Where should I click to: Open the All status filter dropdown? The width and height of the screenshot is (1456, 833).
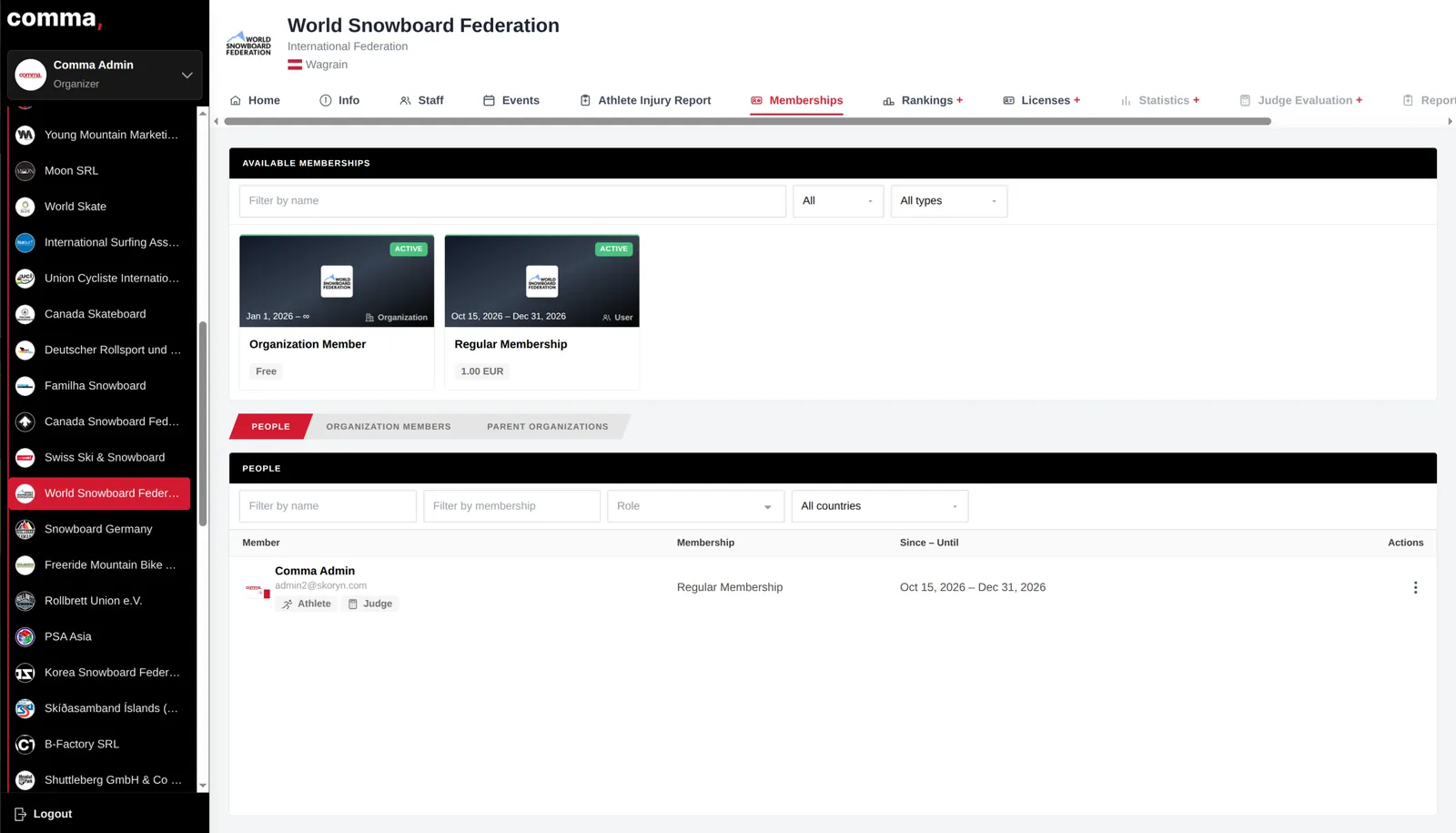point(838,201)
